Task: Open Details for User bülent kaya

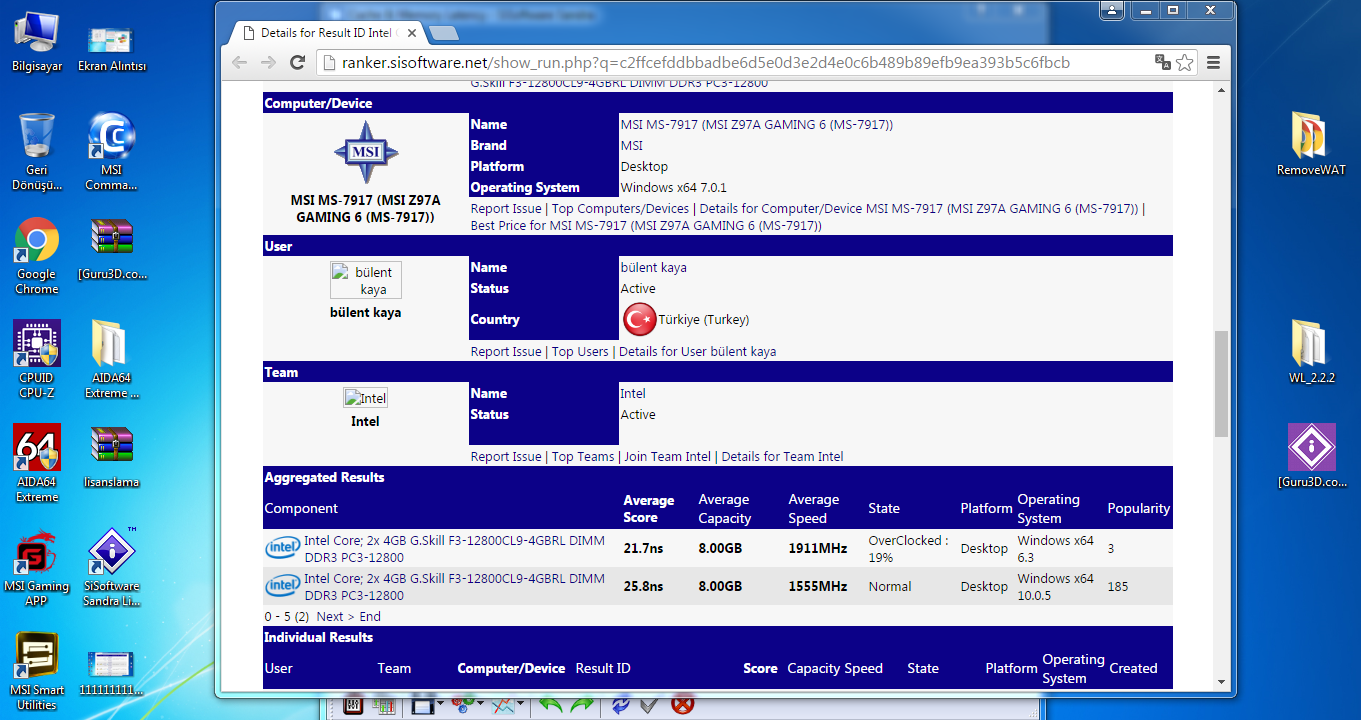Action: tap(697, 352)
